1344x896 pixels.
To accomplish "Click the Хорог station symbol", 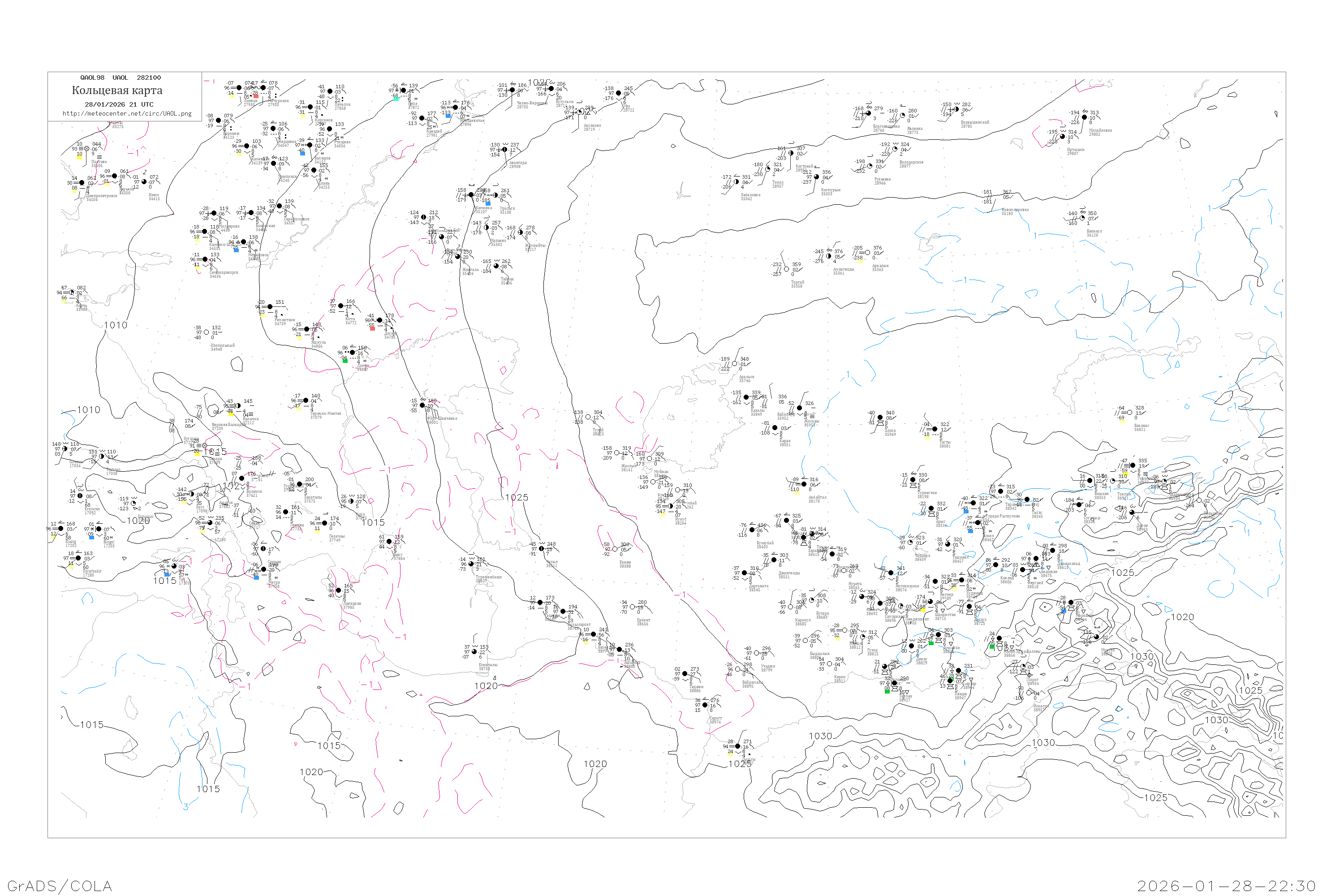I will pos(1023,667).
